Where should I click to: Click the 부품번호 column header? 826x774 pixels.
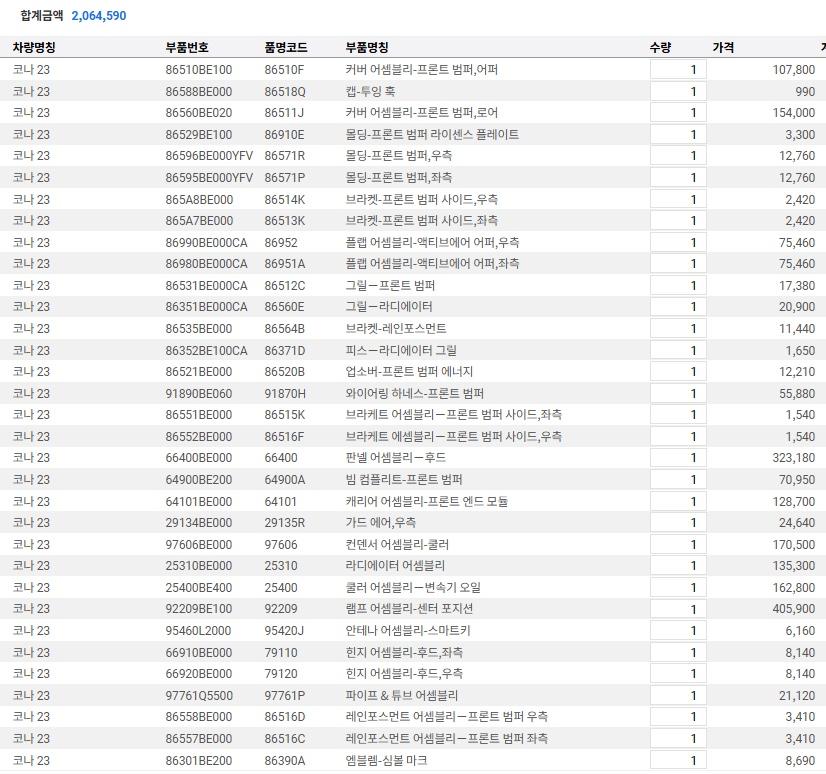click(x=187, y=47)
